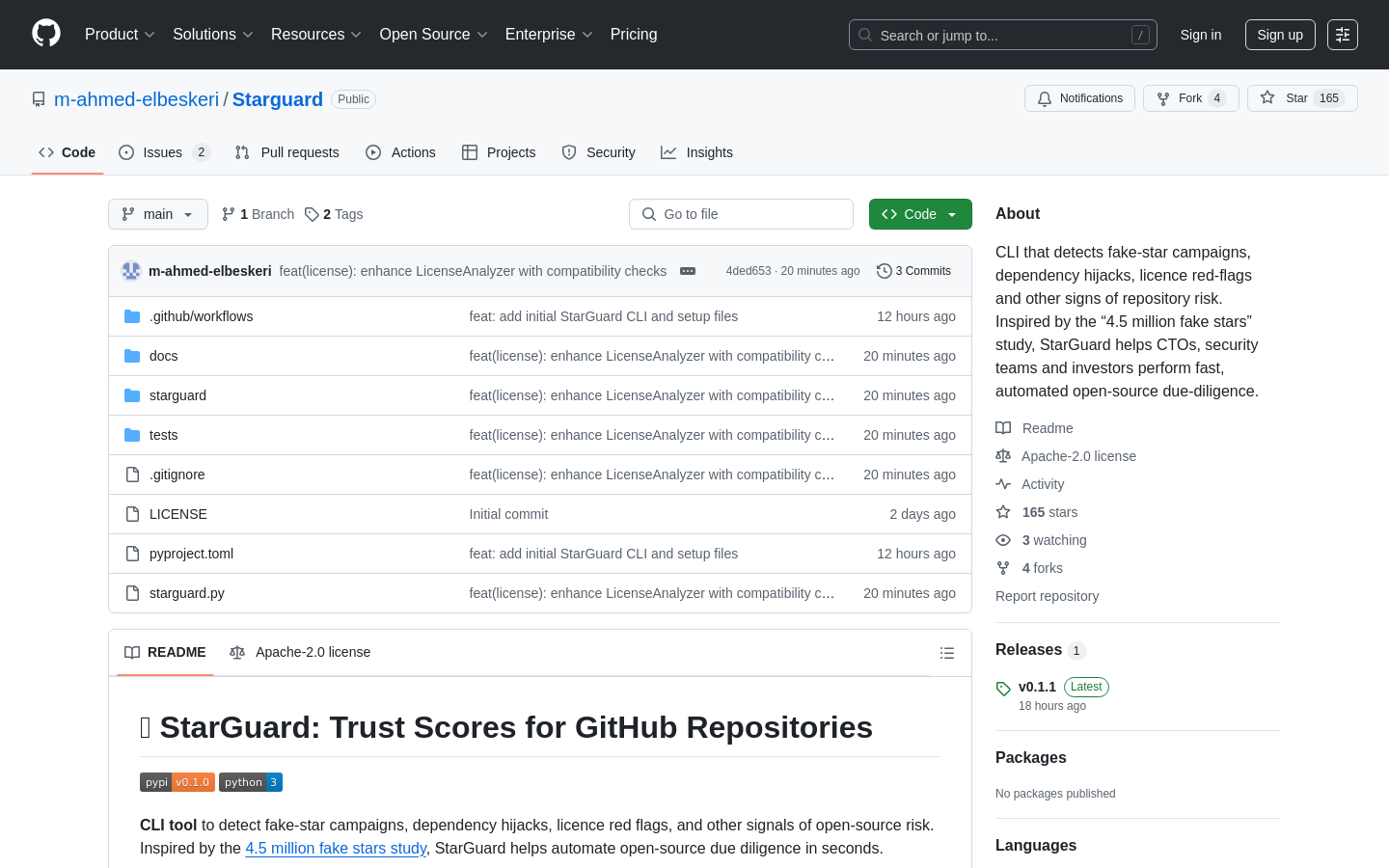Viewport: 1389px width, 868px height.
Task: Open the GitHub home logo
Action: (x=46, y=34)
